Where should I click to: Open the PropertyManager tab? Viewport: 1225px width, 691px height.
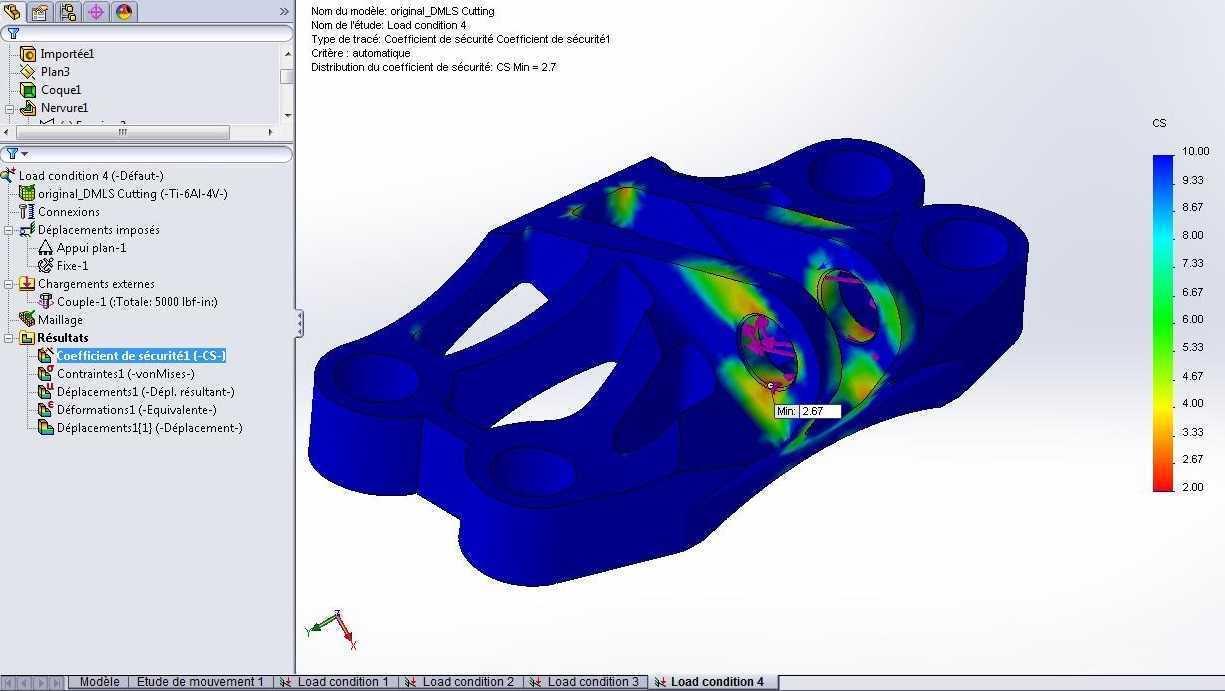point(40,12)
